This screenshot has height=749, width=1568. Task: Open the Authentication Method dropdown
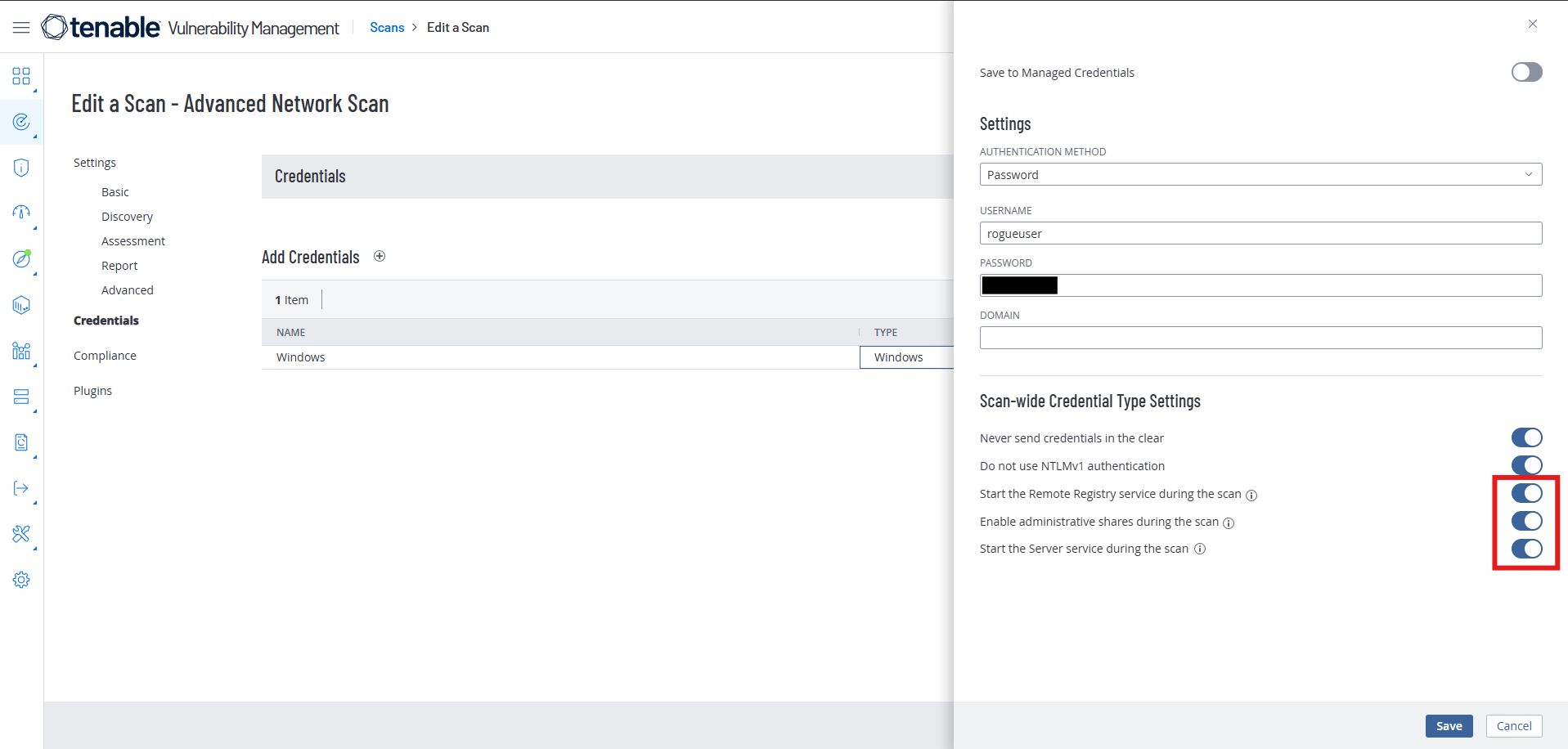click(1260, 174)
